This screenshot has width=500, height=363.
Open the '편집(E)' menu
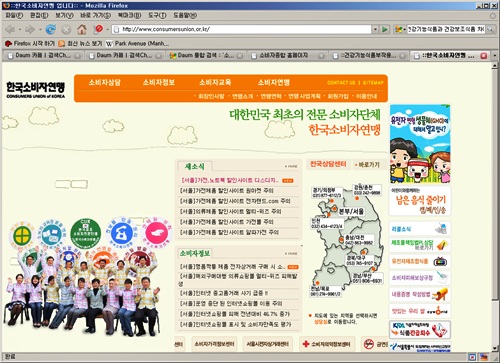point(39,15)
